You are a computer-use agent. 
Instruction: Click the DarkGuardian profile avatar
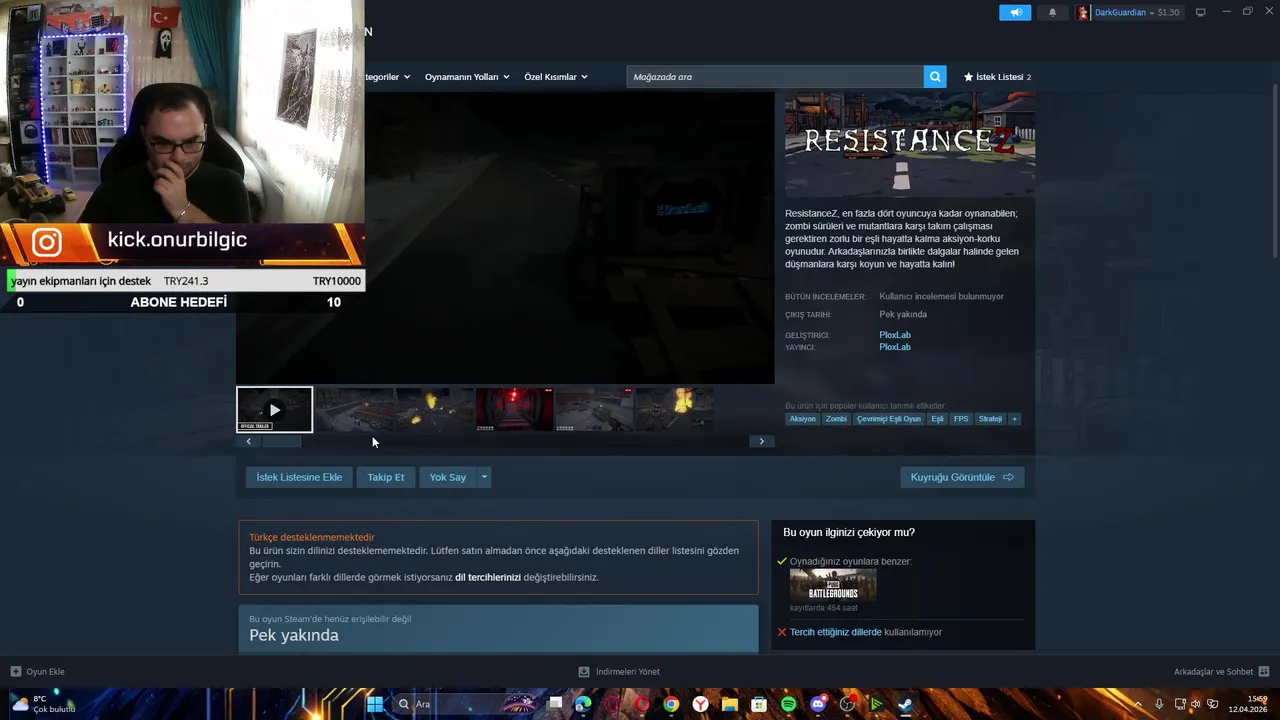pos(1083,12)
